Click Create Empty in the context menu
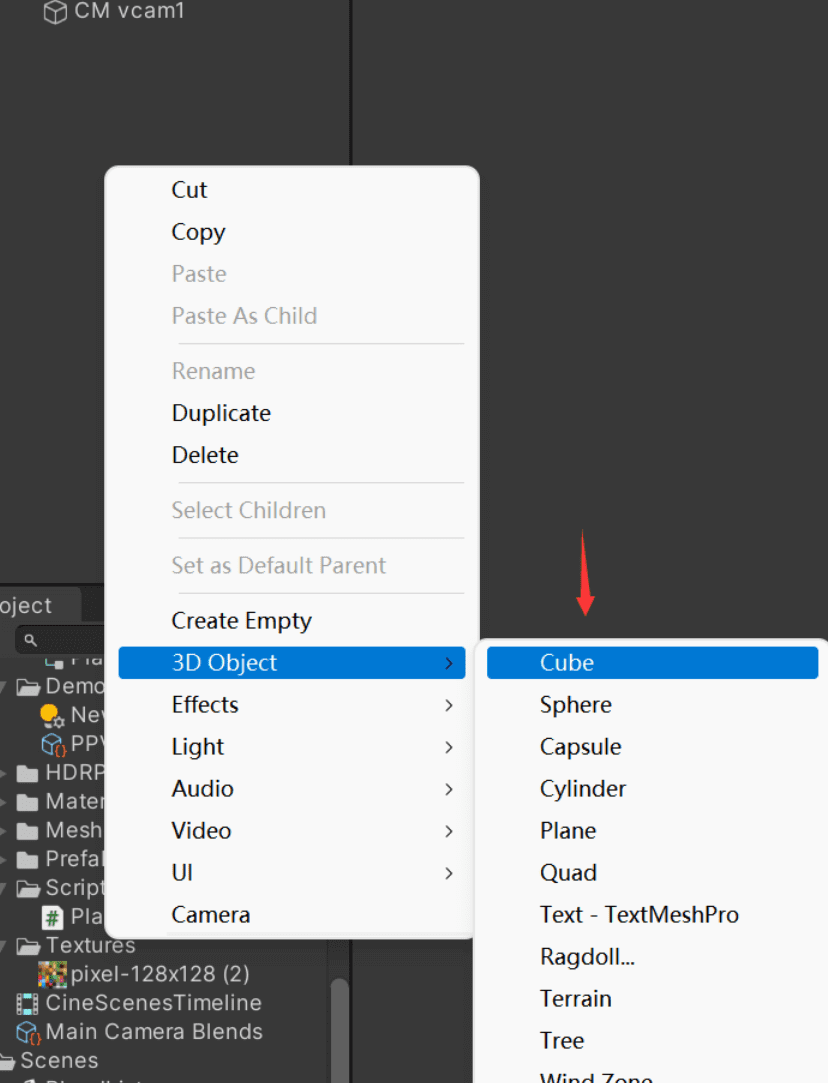 (241, 620)
